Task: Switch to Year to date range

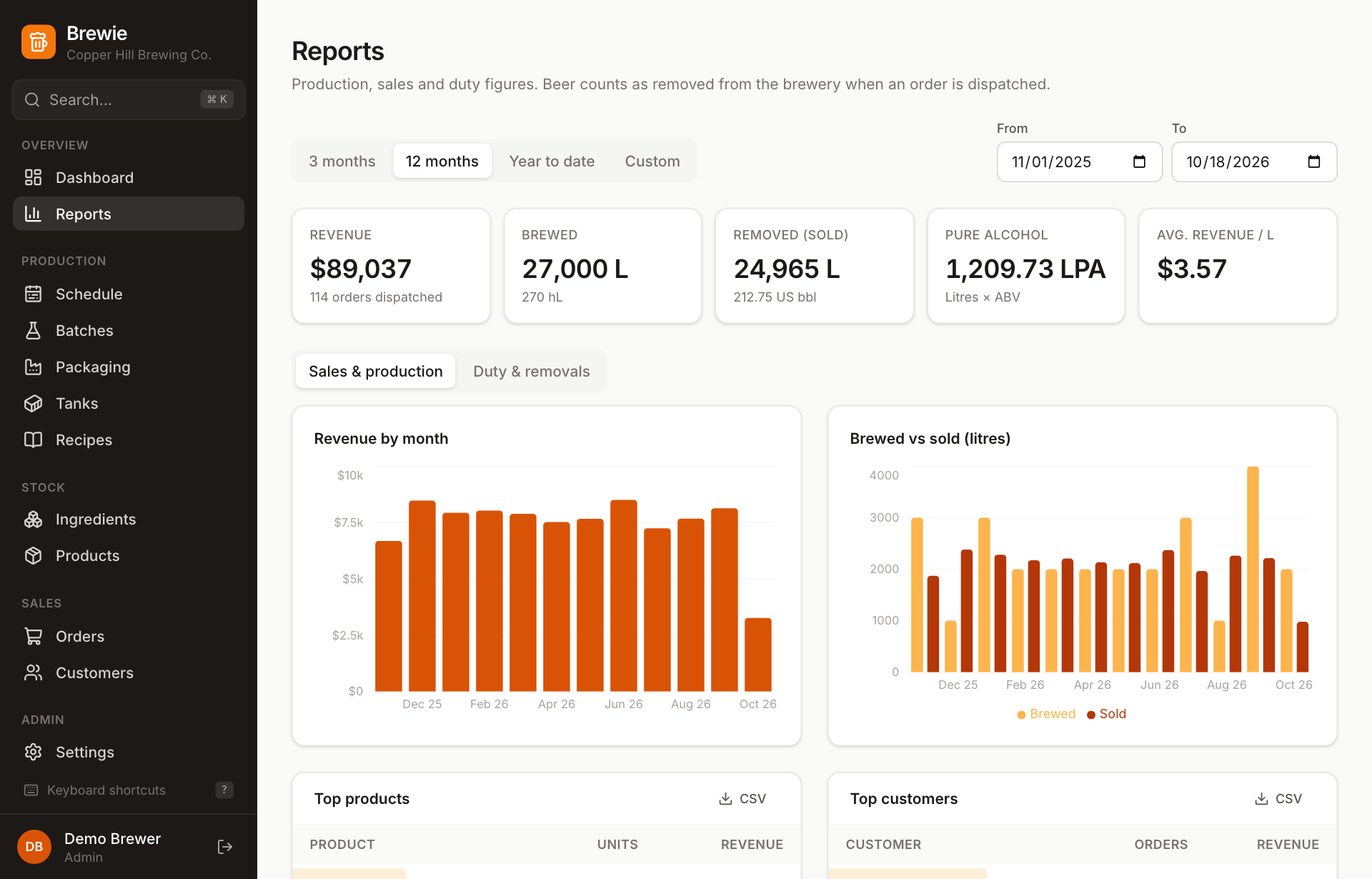Action: point(552,161)
